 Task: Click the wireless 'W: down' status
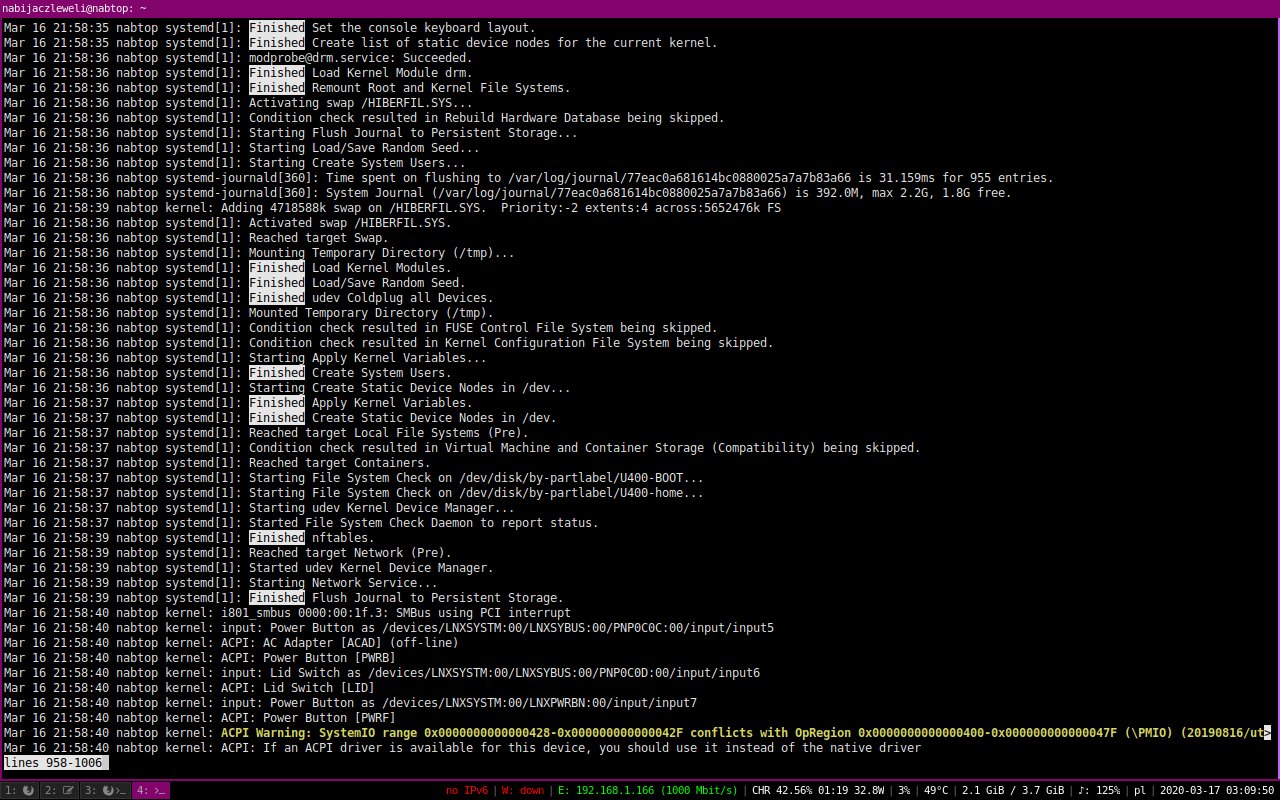523,790
